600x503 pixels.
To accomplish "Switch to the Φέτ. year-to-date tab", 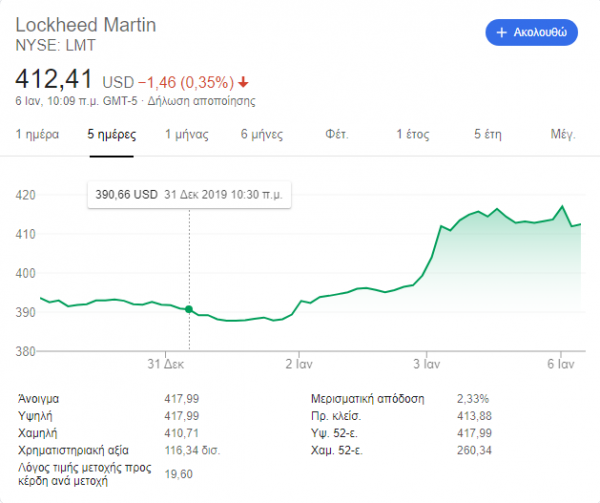I will (x=337, y=134).
